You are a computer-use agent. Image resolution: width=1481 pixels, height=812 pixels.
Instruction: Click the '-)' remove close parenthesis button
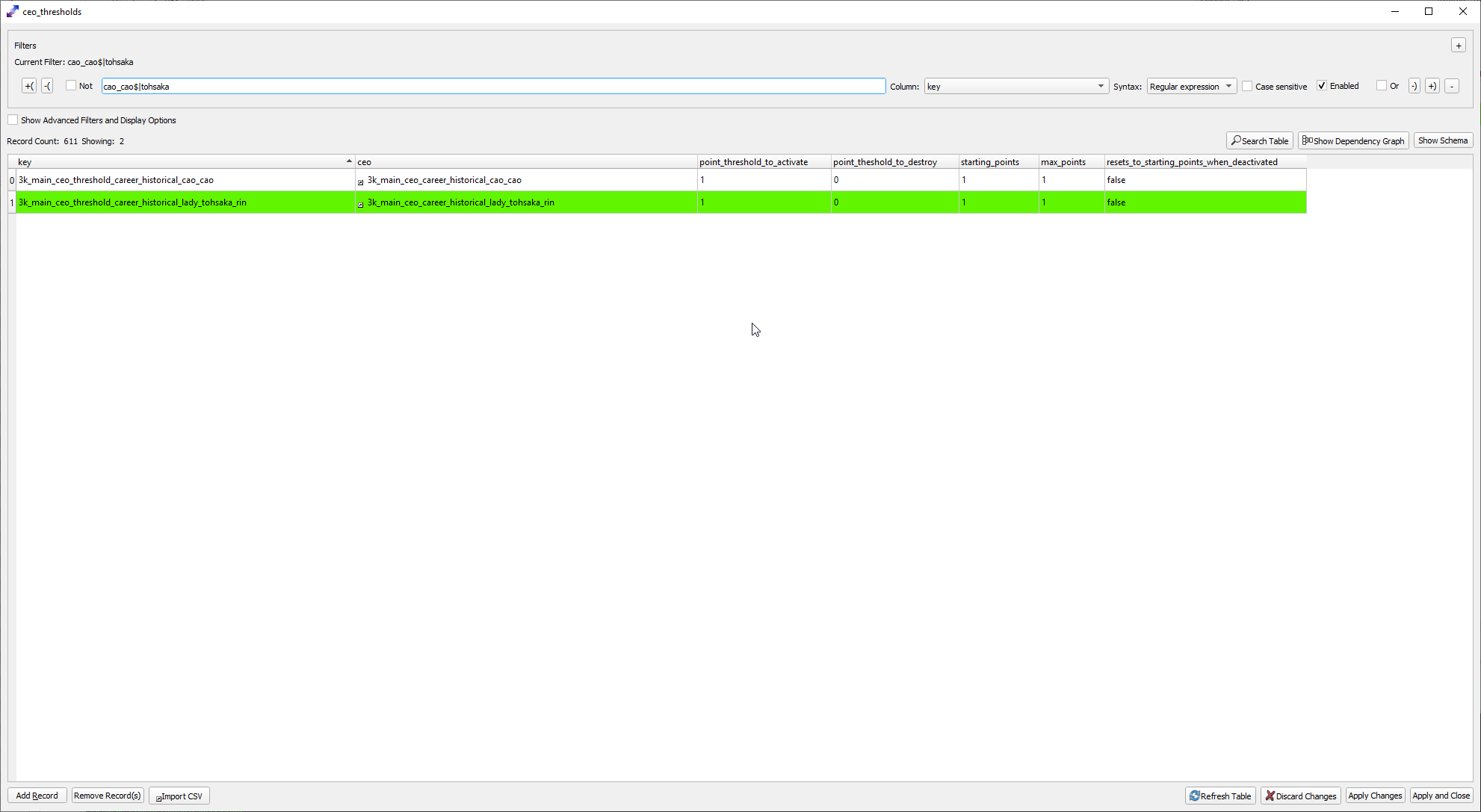[1414, 86]
